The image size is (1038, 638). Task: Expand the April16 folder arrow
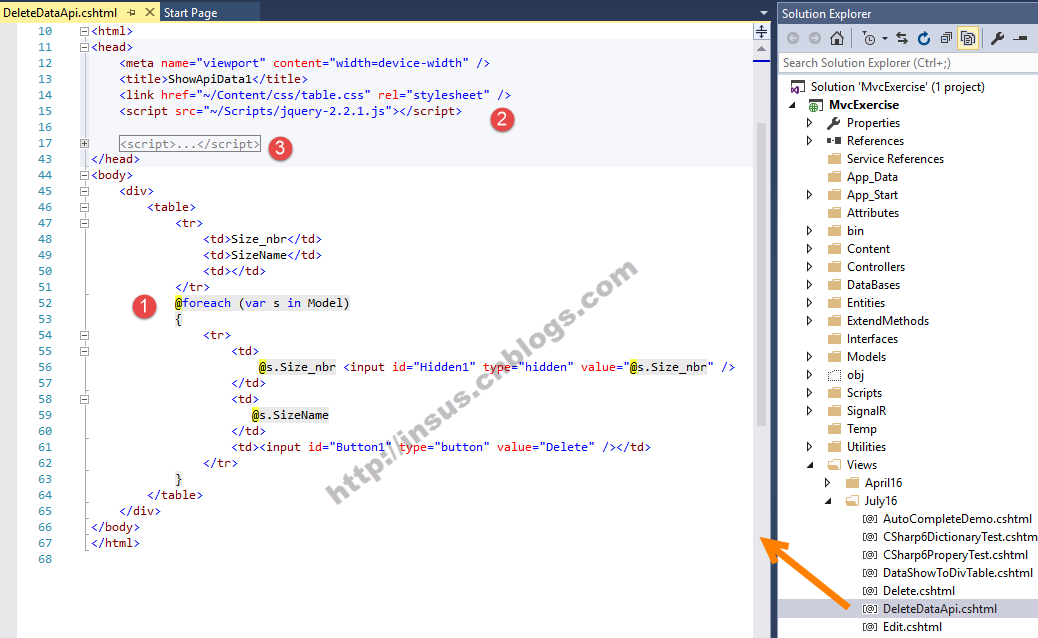coord(827,482)
